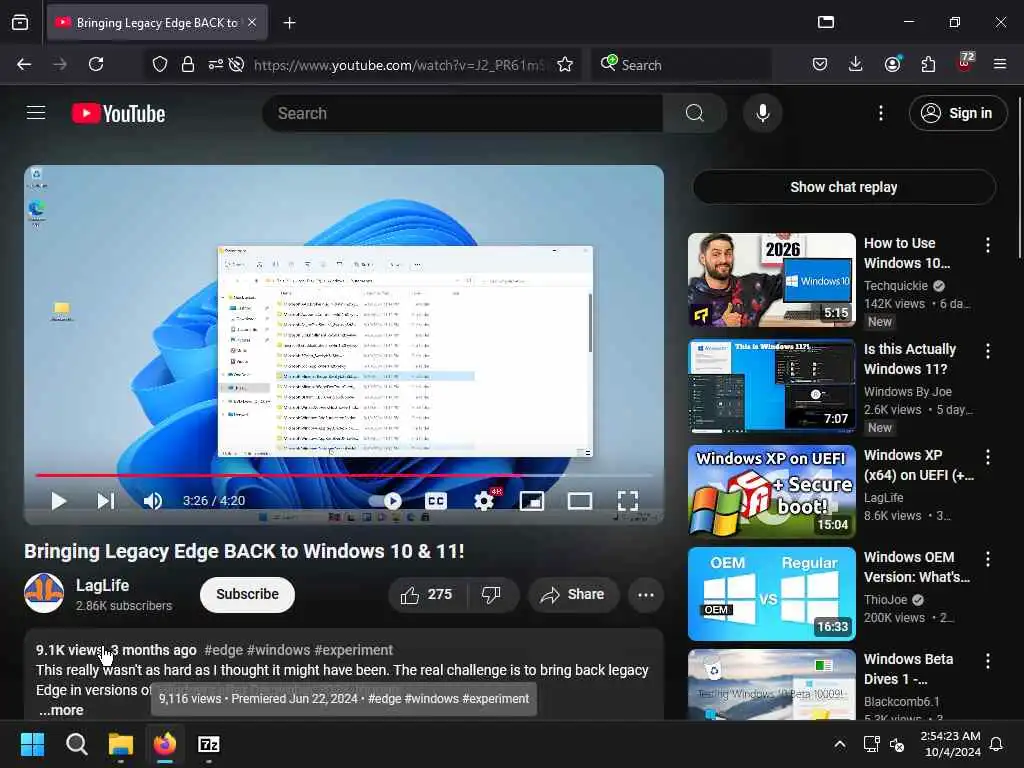
Task: Open options for Windows Beta Dives video
Action: coord(987,660)
